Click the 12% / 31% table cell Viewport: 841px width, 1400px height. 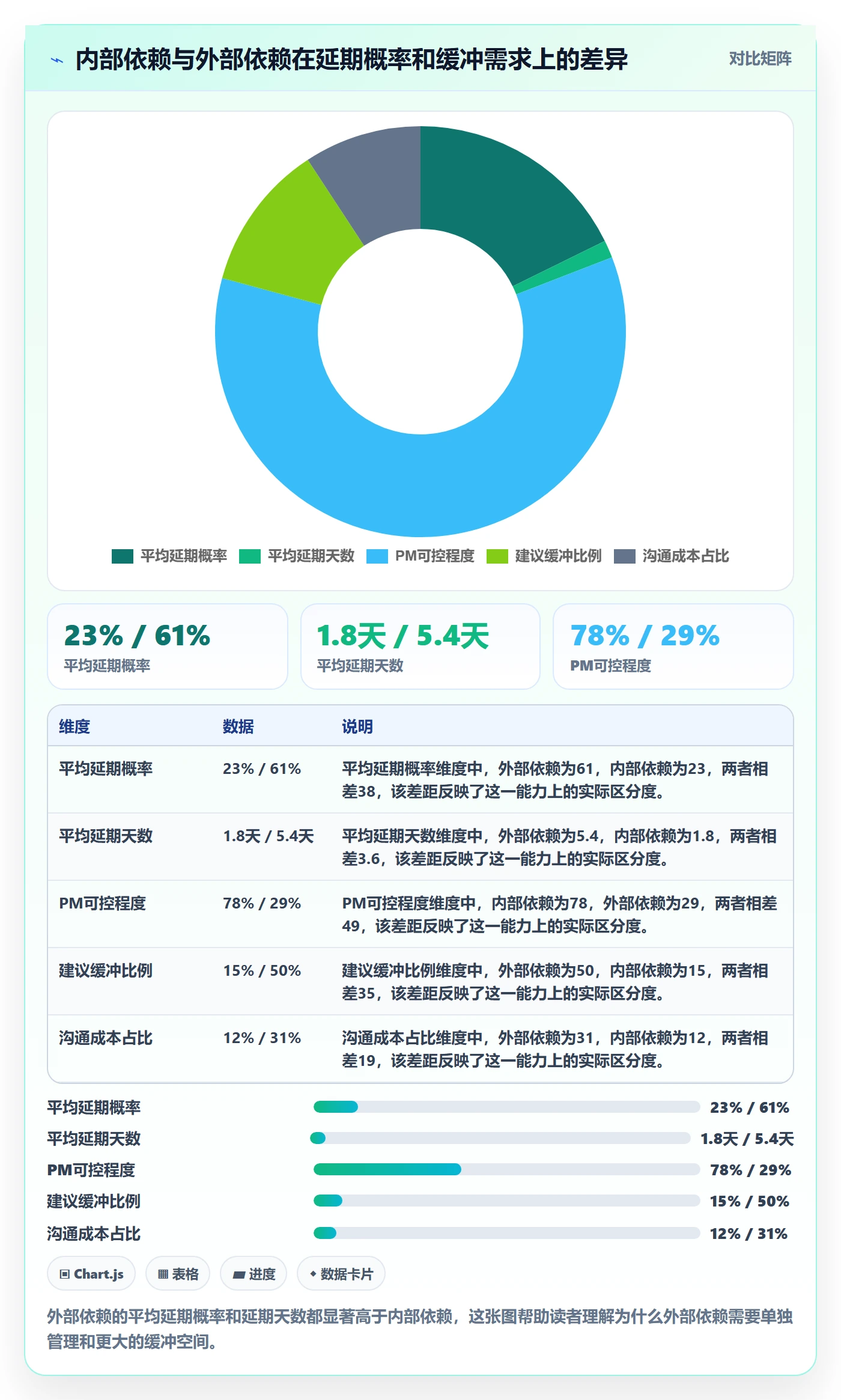[262, 1038]
